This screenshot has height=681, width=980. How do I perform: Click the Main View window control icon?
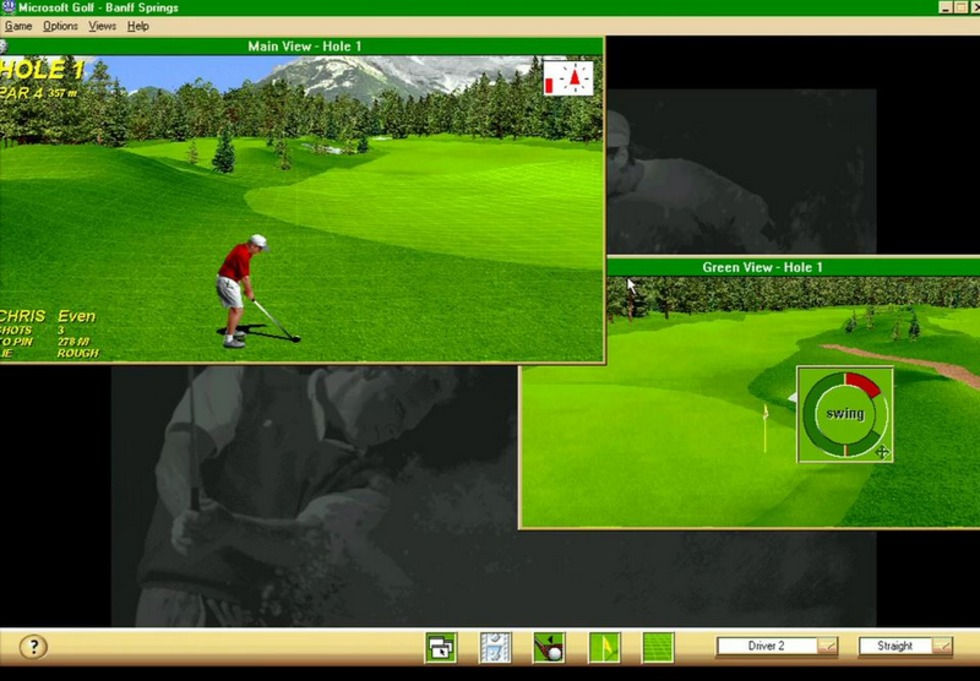point(3,46)
